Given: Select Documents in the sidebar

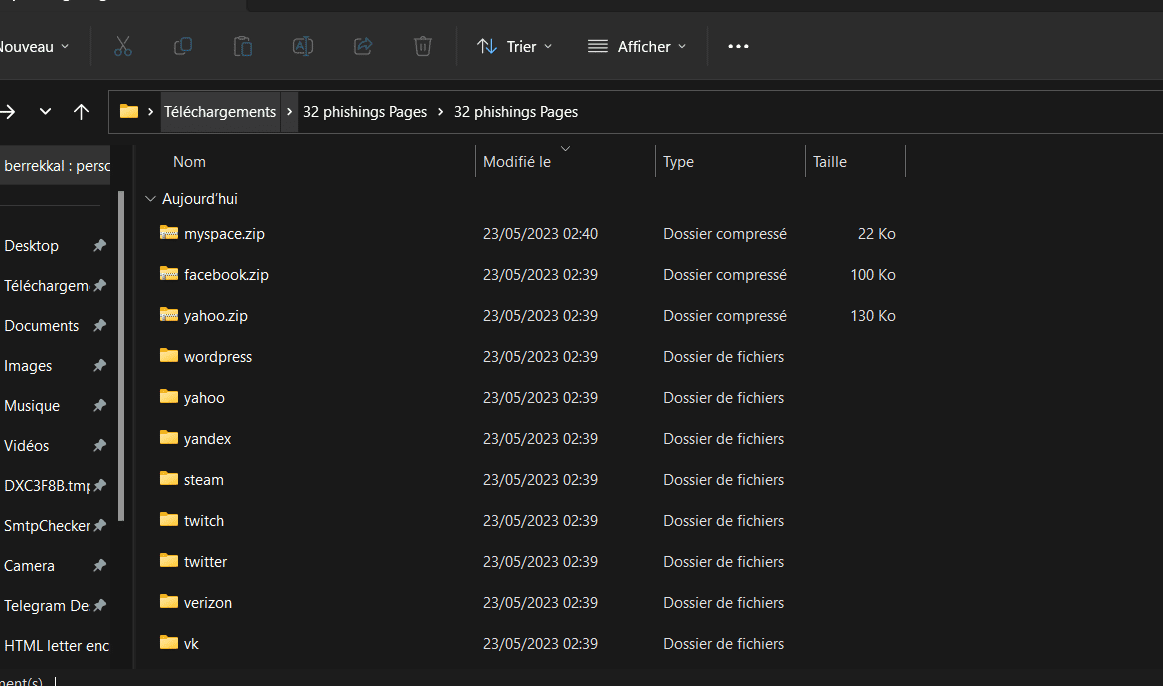Looking at the screenshot, I should 41,326.
